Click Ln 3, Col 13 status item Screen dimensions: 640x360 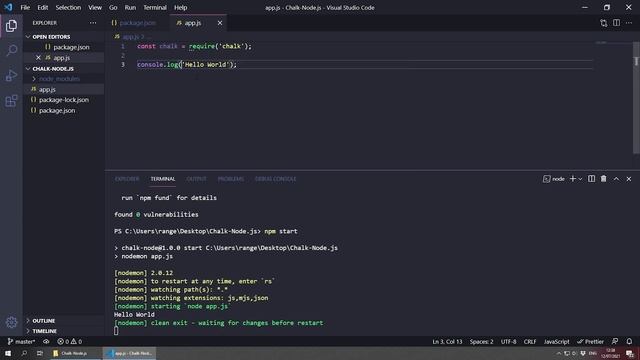pos(447,341)
